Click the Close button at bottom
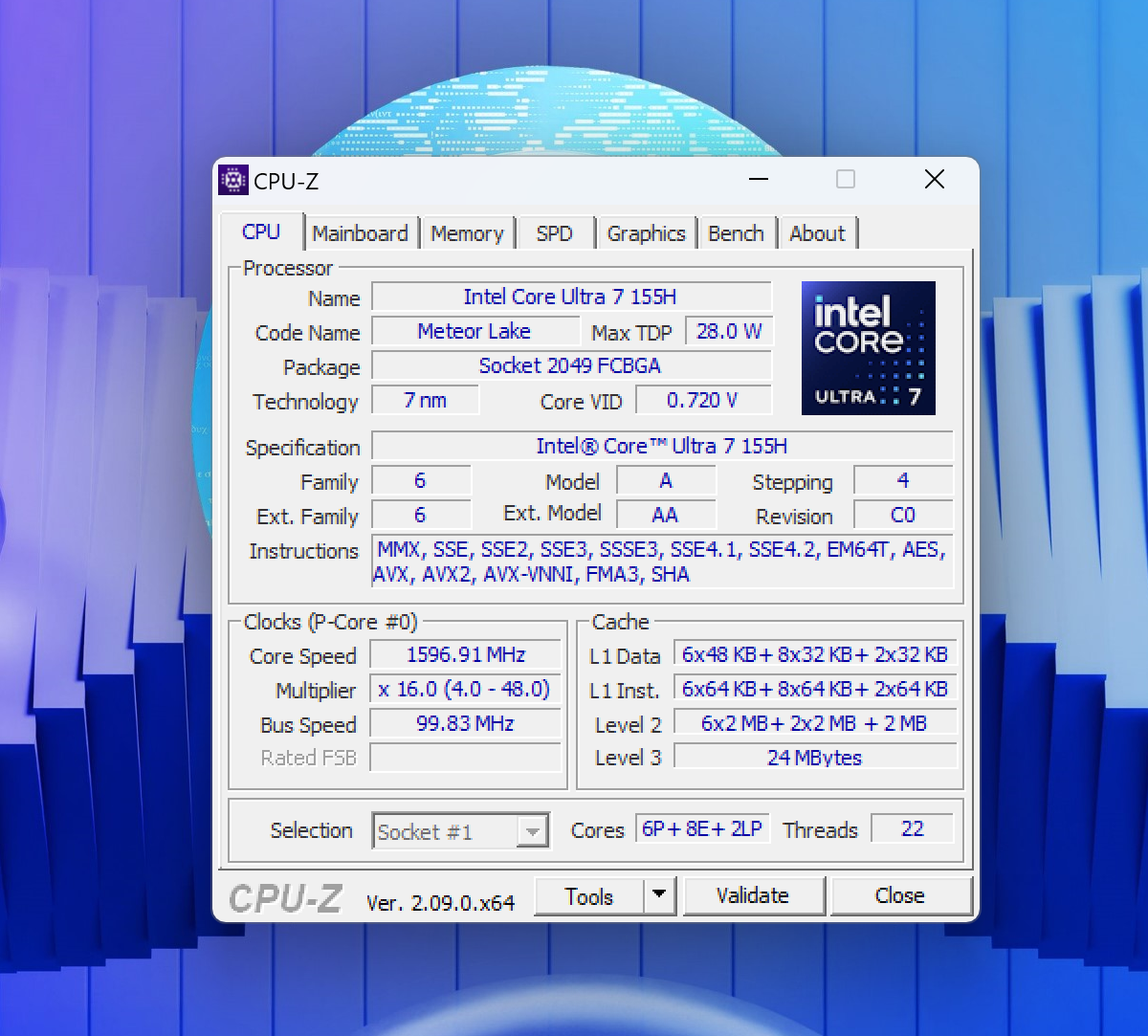This screenshot has width=1148, height=1036. pos(900,896)
